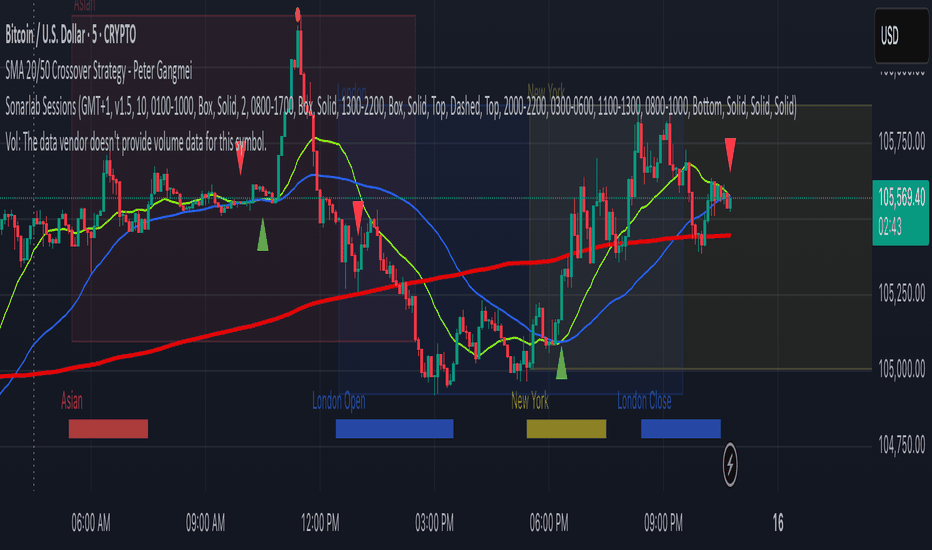This screenshot has width=932, height=550.
Task: Open the USD currency selector
Action: tap(901, 36)
